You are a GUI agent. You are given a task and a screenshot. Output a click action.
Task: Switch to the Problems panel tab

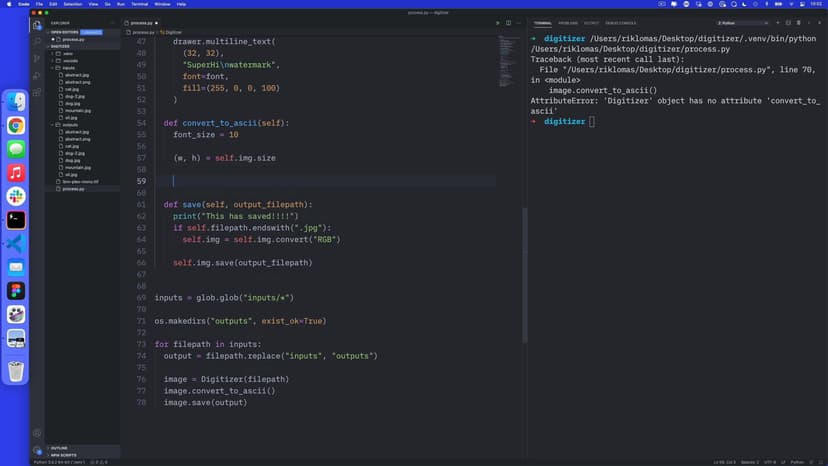click(568, 22)
